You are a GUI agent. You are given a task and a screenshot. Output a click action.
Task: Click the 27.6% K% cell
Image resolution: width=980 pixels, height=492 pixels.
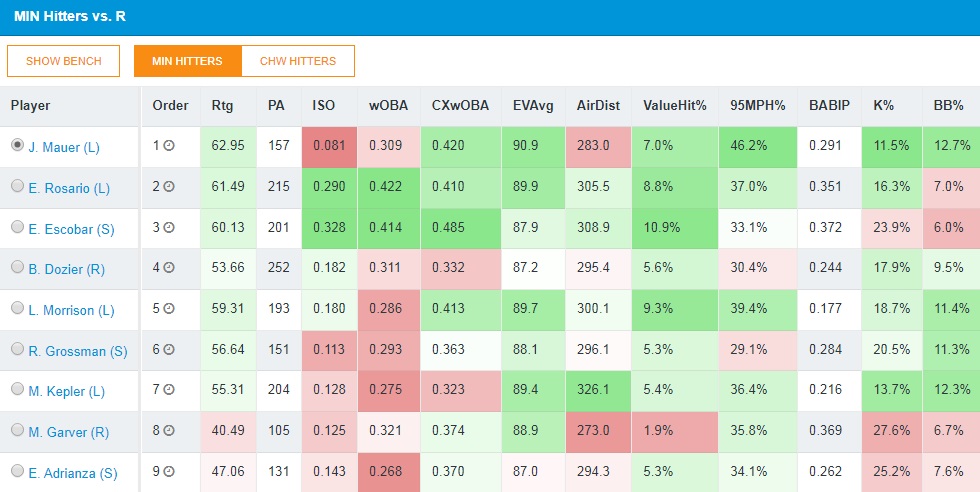click(x=892, y=432)
